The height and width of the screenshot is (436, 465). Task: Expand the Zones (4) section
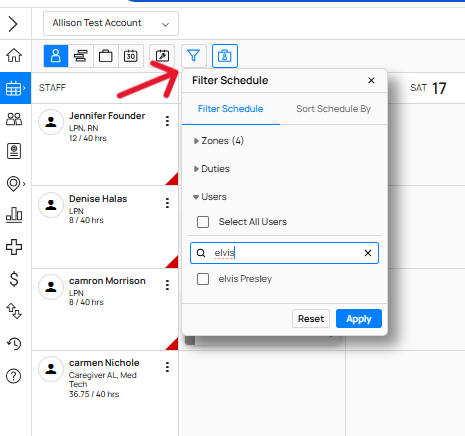pyautogui.click(x=219, y=141)
